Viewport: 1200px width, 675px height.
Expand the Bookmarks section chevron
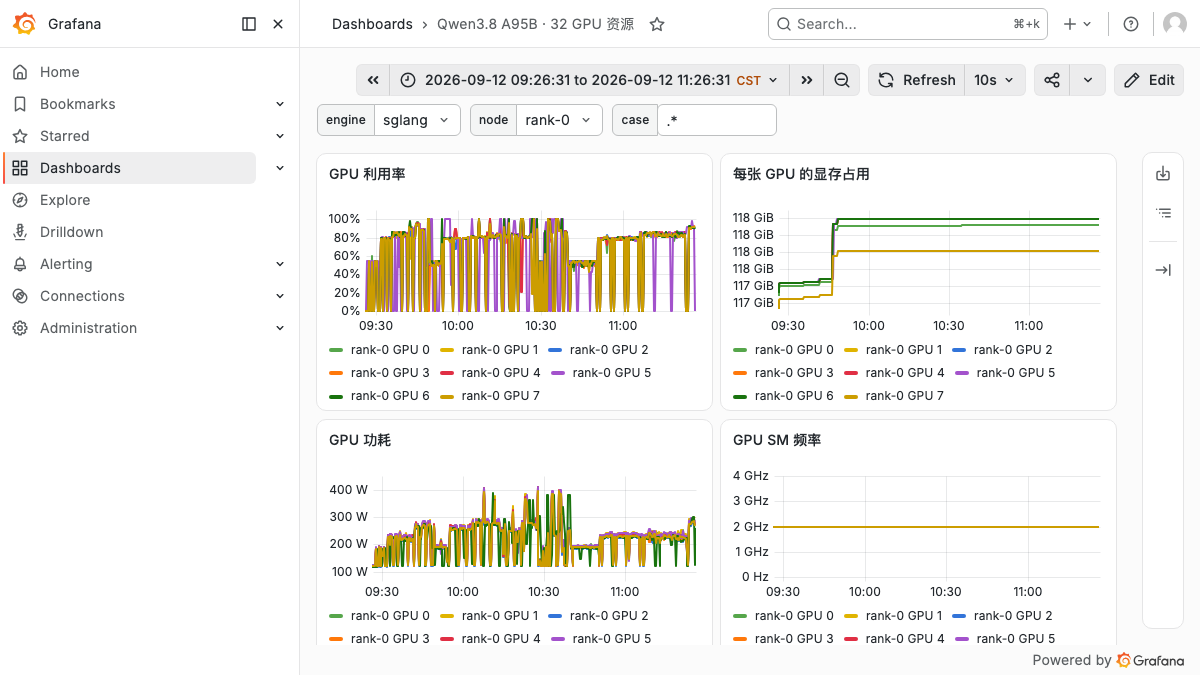(280, 104)
